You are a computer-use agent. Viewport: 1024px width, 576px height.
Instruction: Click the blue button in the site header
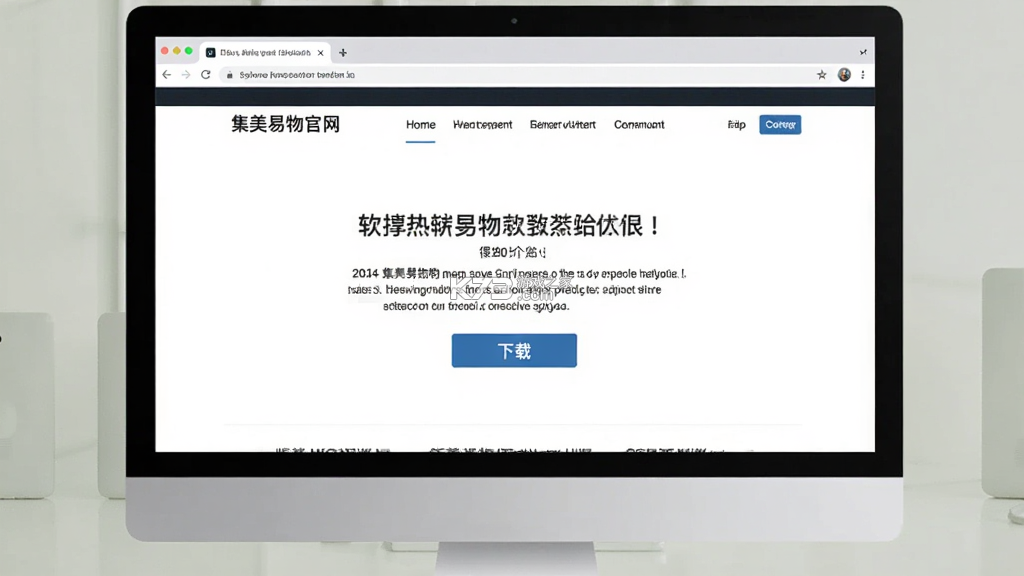780,125
